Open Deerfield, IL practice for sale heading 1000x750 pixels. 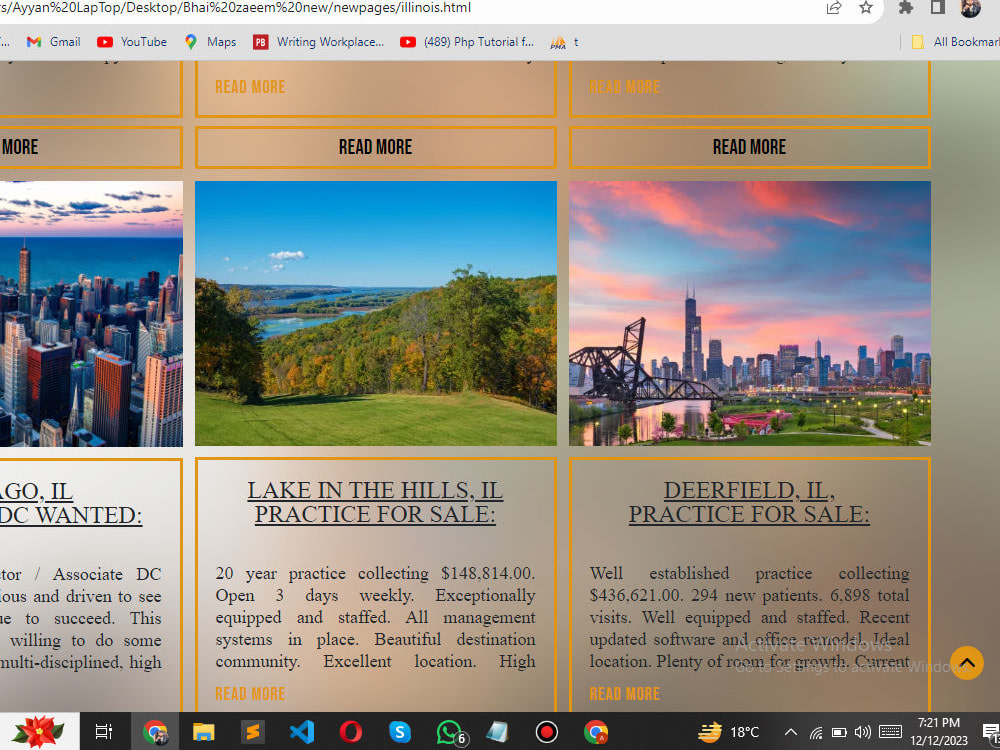coord(749,502)
